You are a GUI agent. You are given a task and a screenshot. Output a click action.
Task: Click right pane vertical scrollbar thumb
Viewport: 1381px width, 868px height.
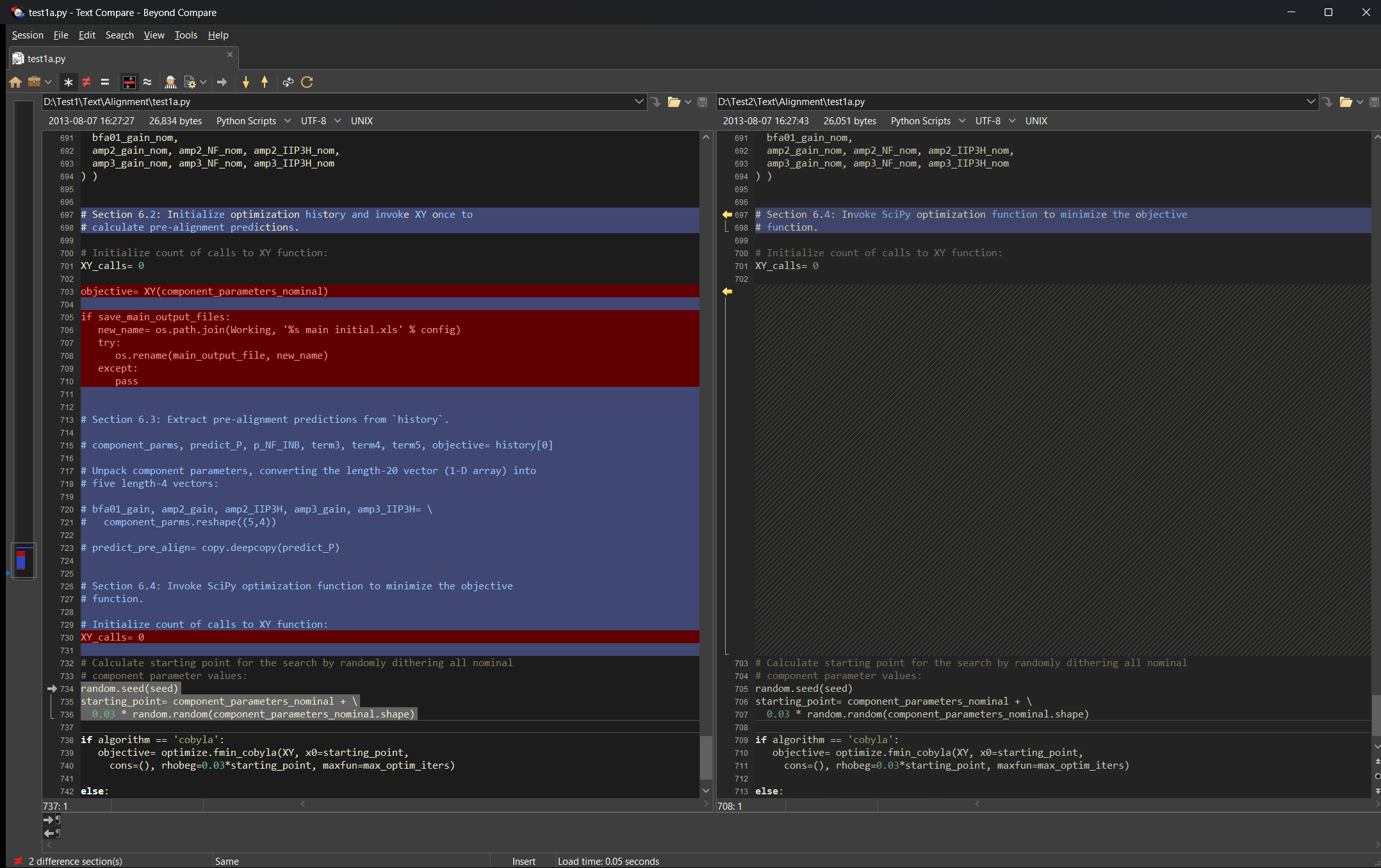pyautogui.click(x=1377, y=716)
